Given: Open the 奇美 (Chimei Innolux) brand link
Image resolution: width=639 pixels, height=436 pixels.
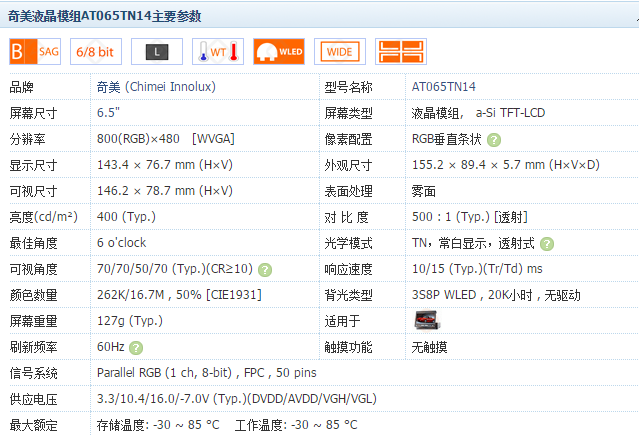Looking at the screenshot, I should click(156, 87).
